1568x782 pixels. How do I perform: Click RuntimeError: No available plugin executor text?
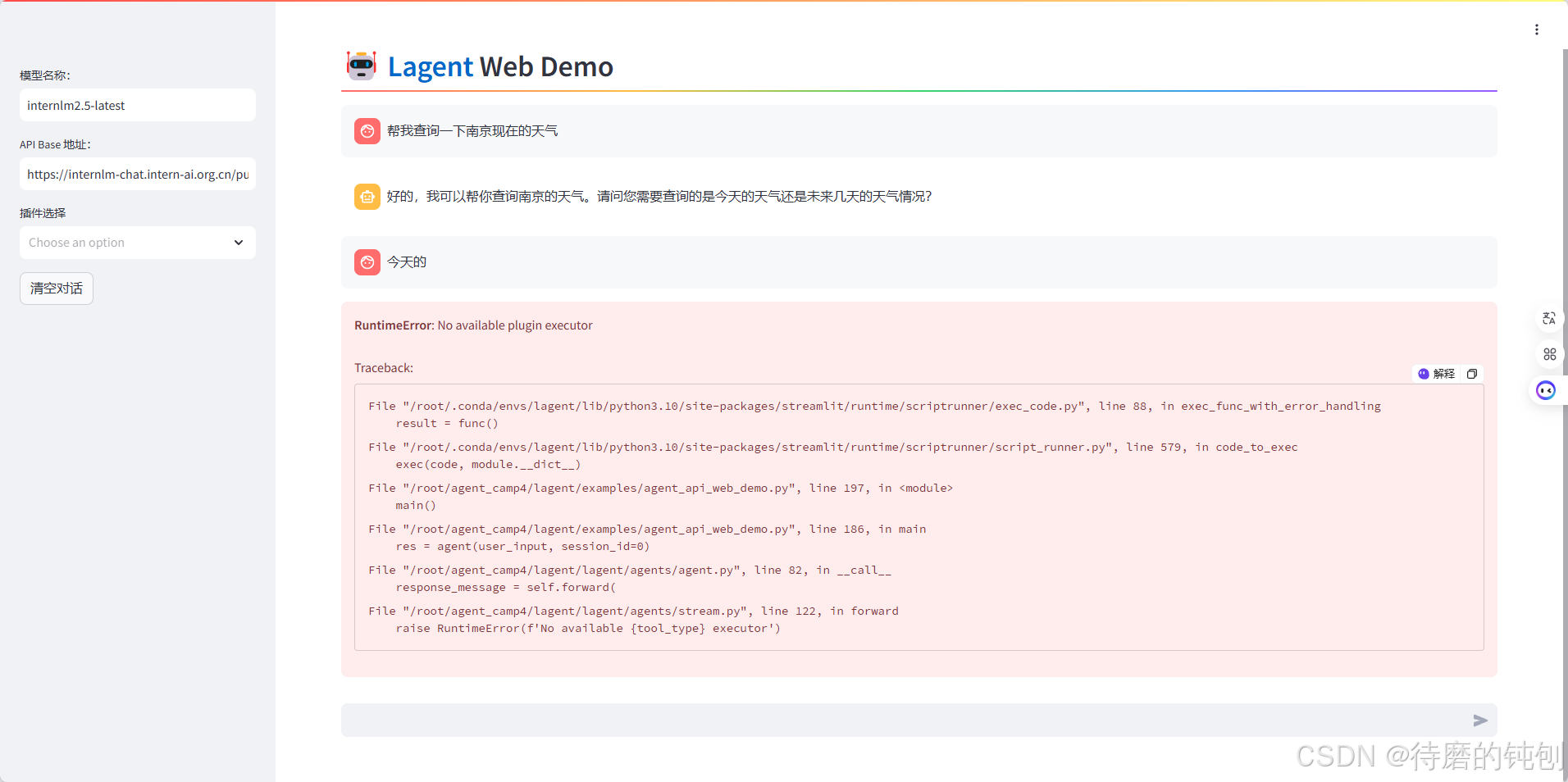tap(473, 325)
